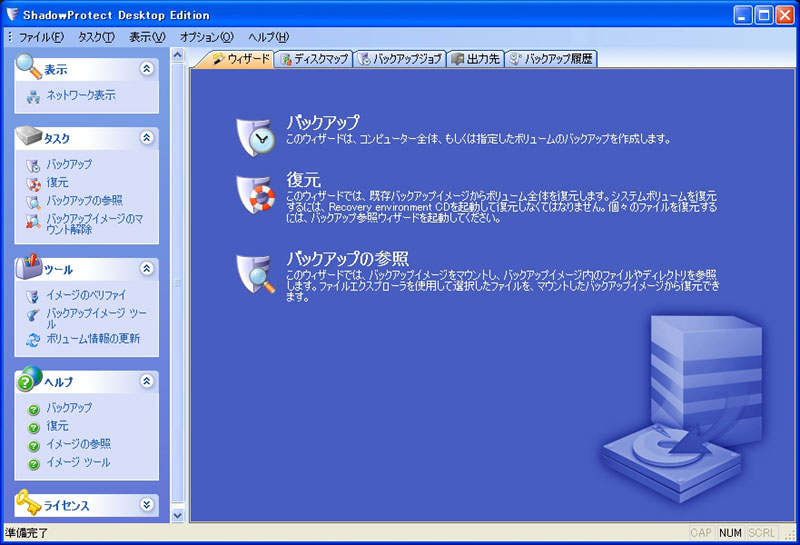The image size is (800, 545).
Task: Open the オプション(O) menu
Action: (207, 37)
